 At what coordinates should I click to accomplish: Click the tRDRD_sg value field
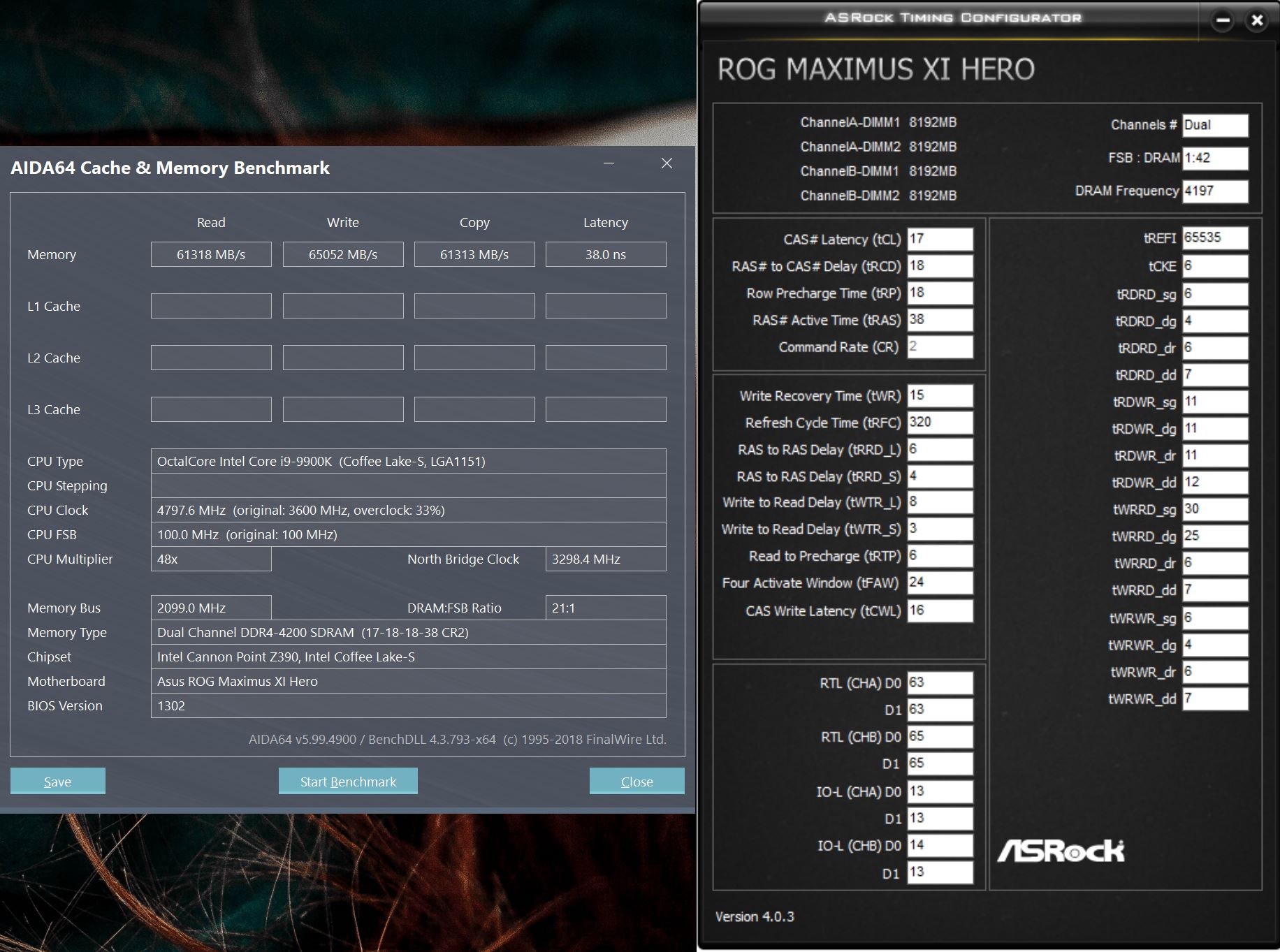coord(1215,294)
